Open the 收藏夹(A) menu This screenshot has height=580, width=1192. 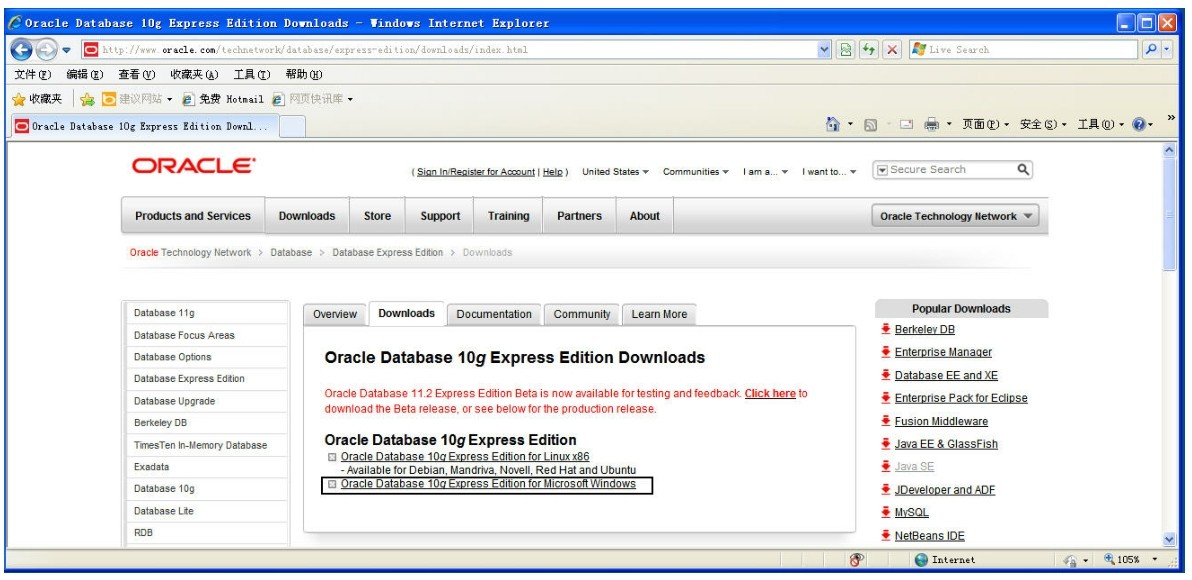click(x=194, y=74)
